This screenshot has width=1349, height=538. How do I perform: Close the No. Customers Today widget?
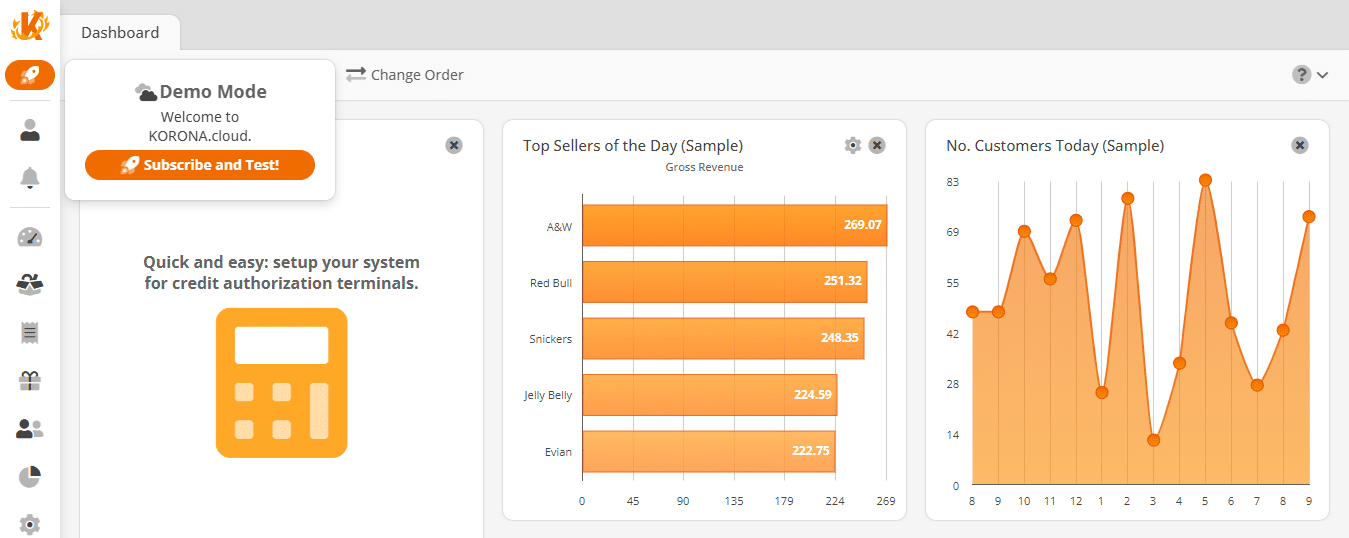click(1300, 146)
